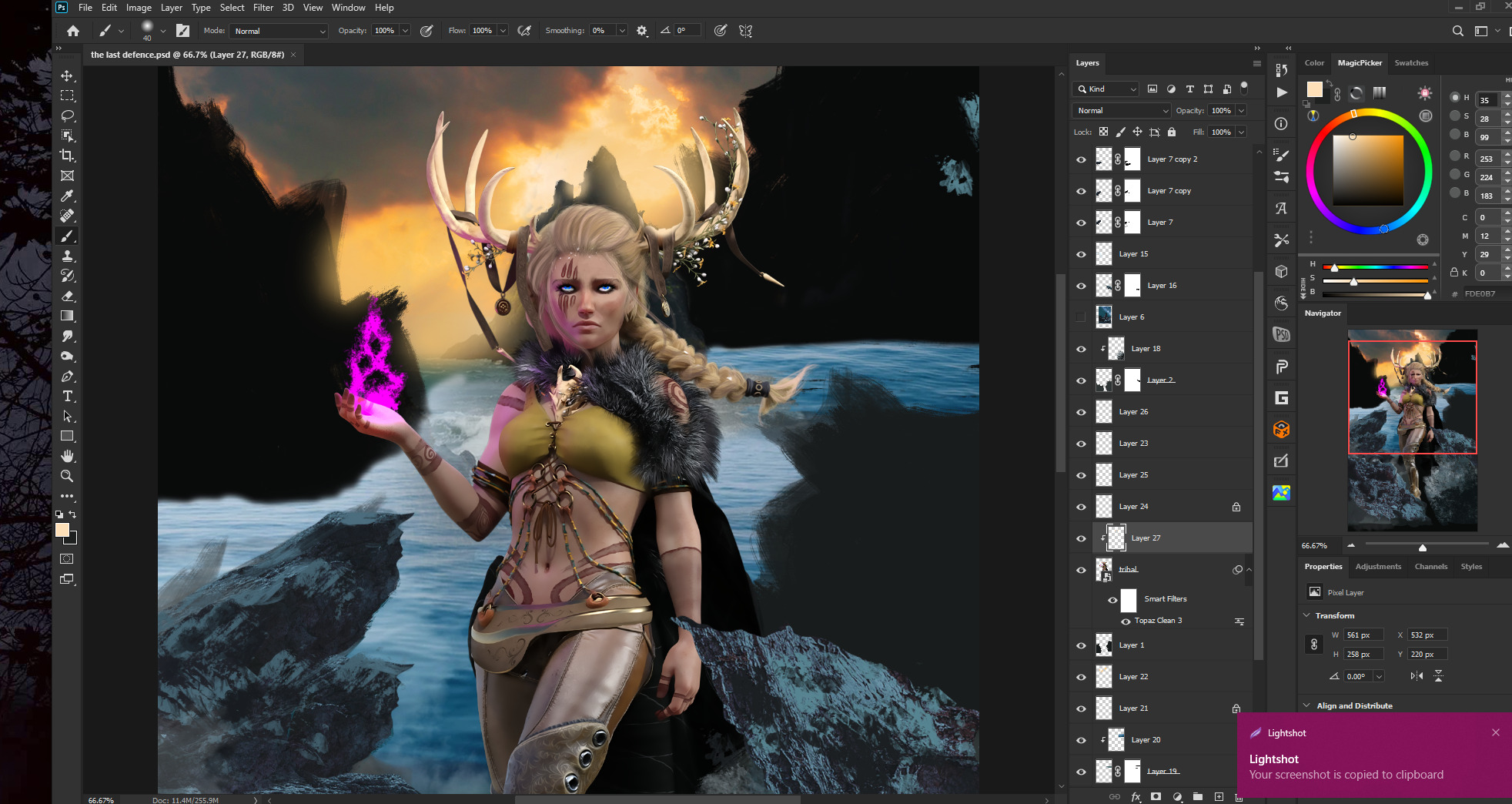Select the Frame tool
The height and width of the screenshot is (804, 1512).
[x=67, y=176]
